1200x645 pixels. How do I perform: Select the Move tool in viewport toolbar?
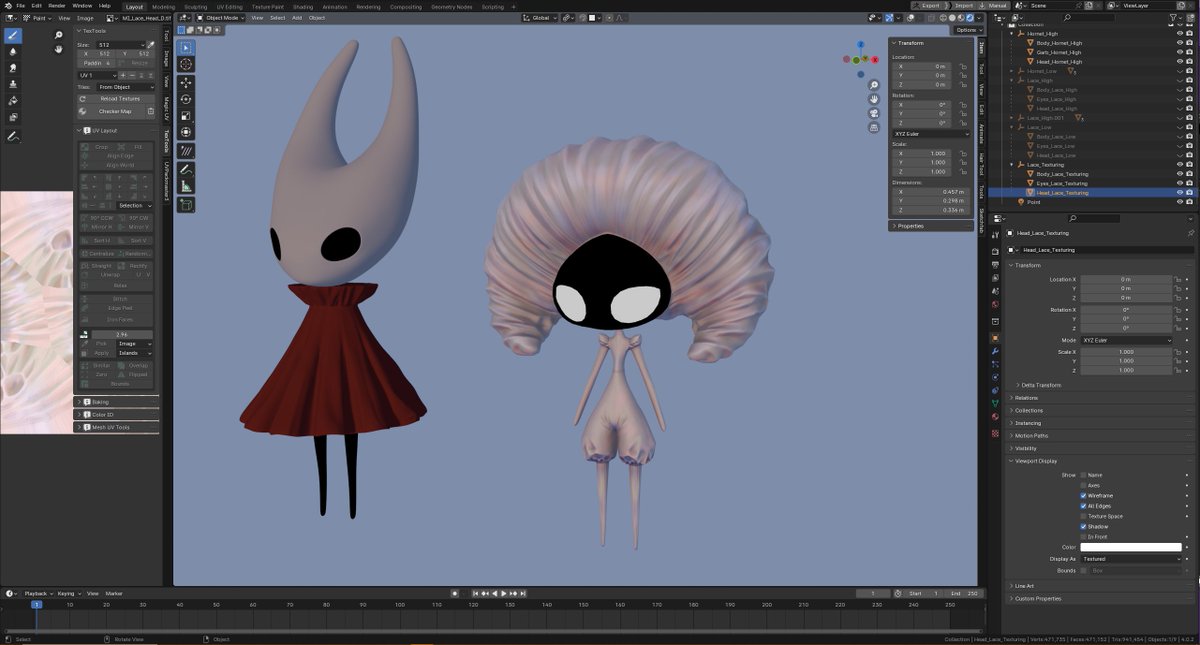pyautogui.click(x=186, y=83)
